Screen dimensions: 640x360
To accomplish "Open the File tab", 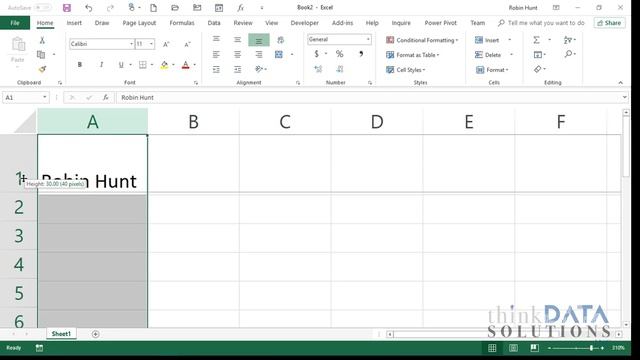I will (15, 23).
